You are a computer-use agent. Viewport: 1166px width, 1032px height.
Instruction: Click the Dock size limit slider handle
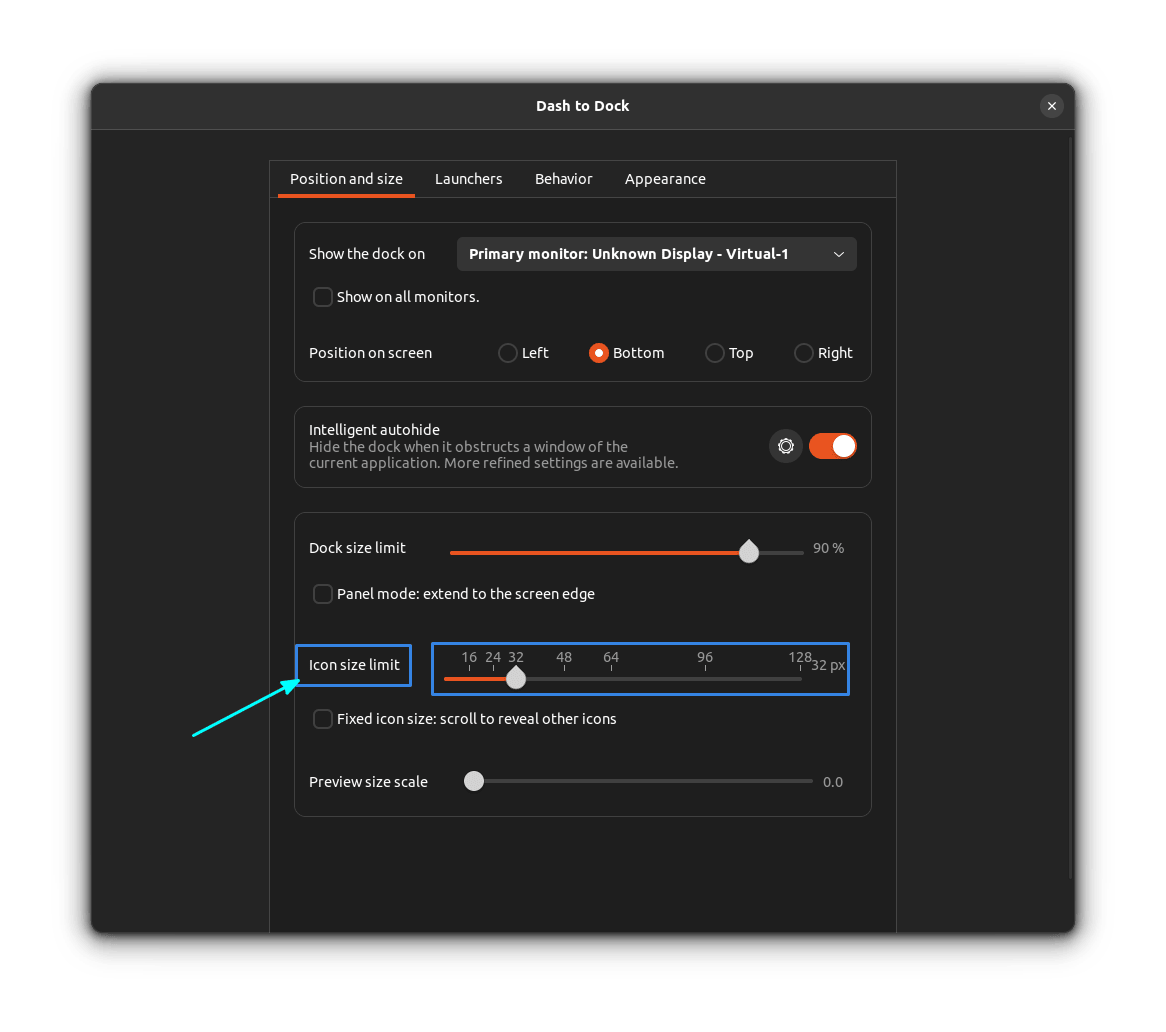(x=749, y=552)
